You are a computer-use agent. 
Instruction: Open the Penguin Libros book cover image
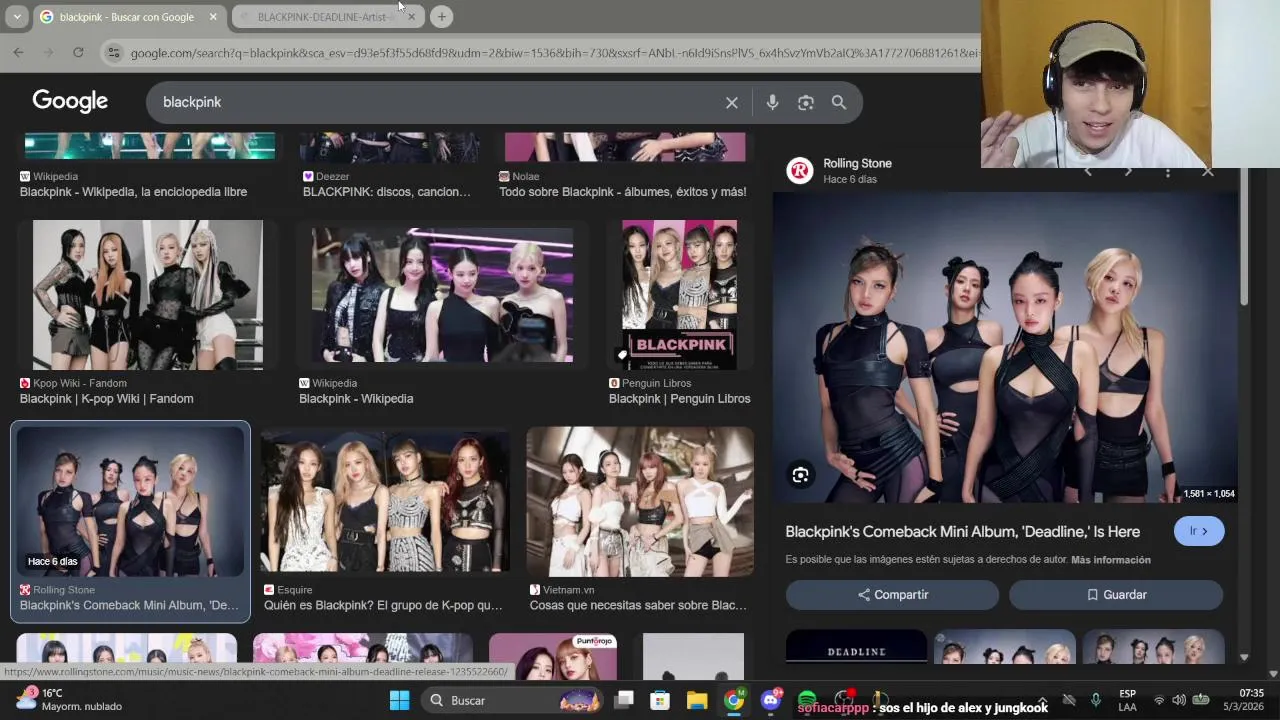[x=680, y=295]
